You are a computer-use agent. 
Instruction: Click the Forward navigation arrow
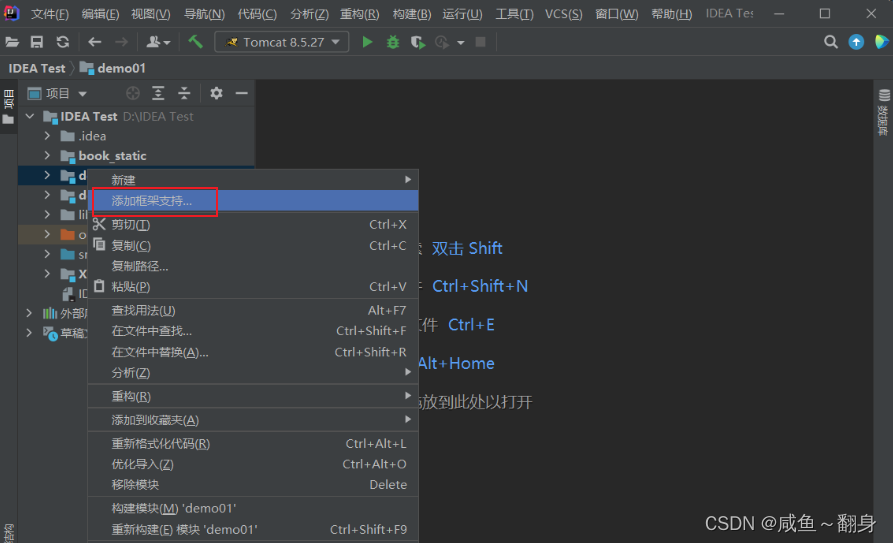click(x=121, y=42)
